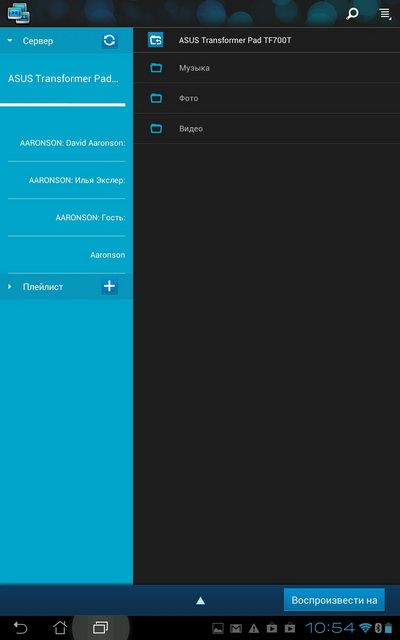The image size is (400, 640).
Task: Refresh the server list
Action: [x=109, y=40]
